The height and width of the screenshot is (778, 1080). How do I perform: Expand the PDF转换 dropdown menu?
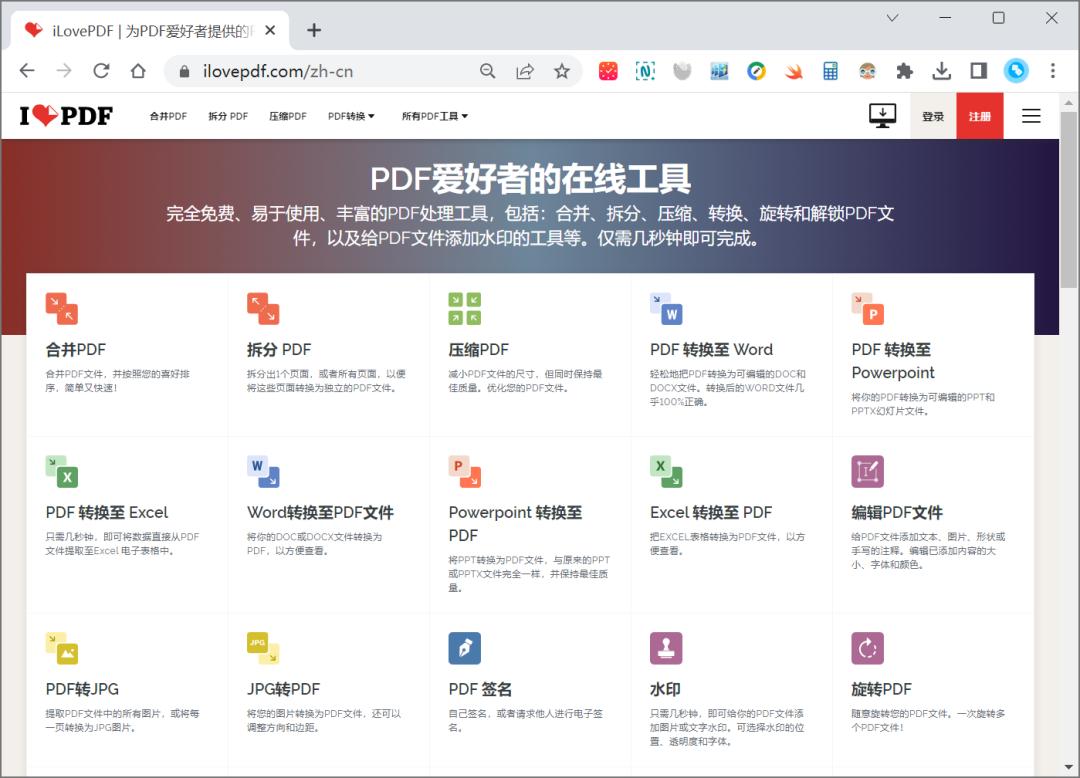click(352, 115)
